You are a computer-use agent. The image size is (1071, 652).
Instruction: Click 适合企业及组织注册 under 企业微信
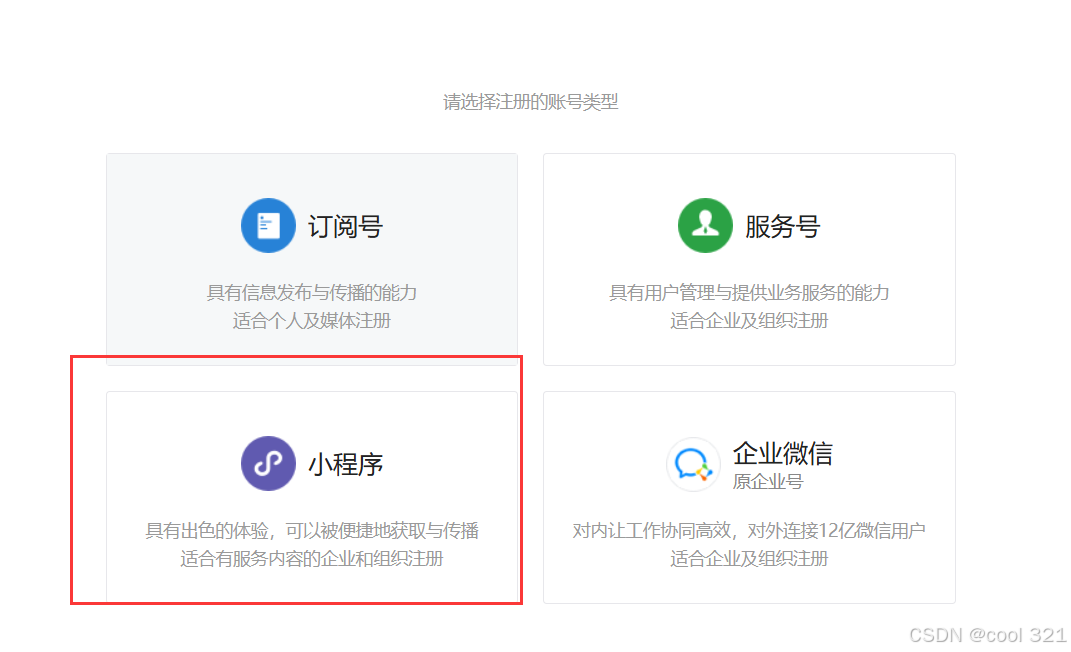pyautogui.click(x=749, y=558)
